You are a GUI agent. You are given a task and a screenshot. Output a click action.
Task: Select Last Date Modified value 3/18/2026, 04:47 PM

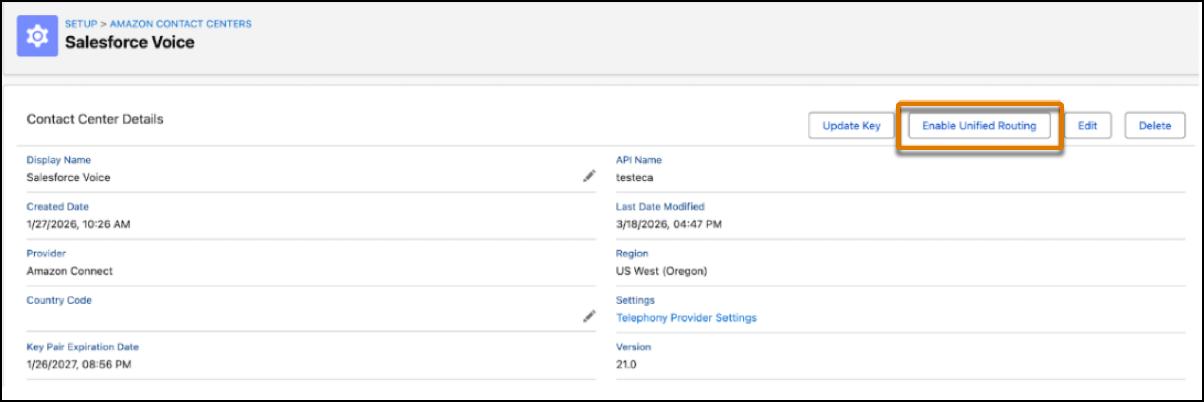pos(669,224)
